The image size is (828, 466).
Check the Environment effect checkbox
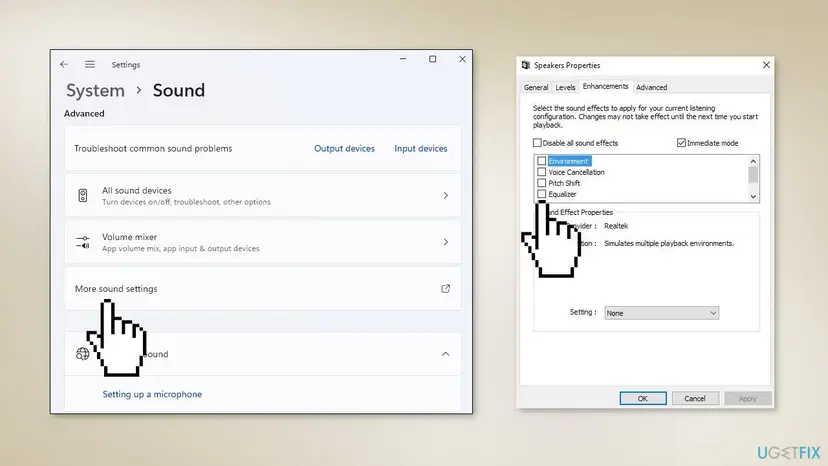tap(541, 161)
